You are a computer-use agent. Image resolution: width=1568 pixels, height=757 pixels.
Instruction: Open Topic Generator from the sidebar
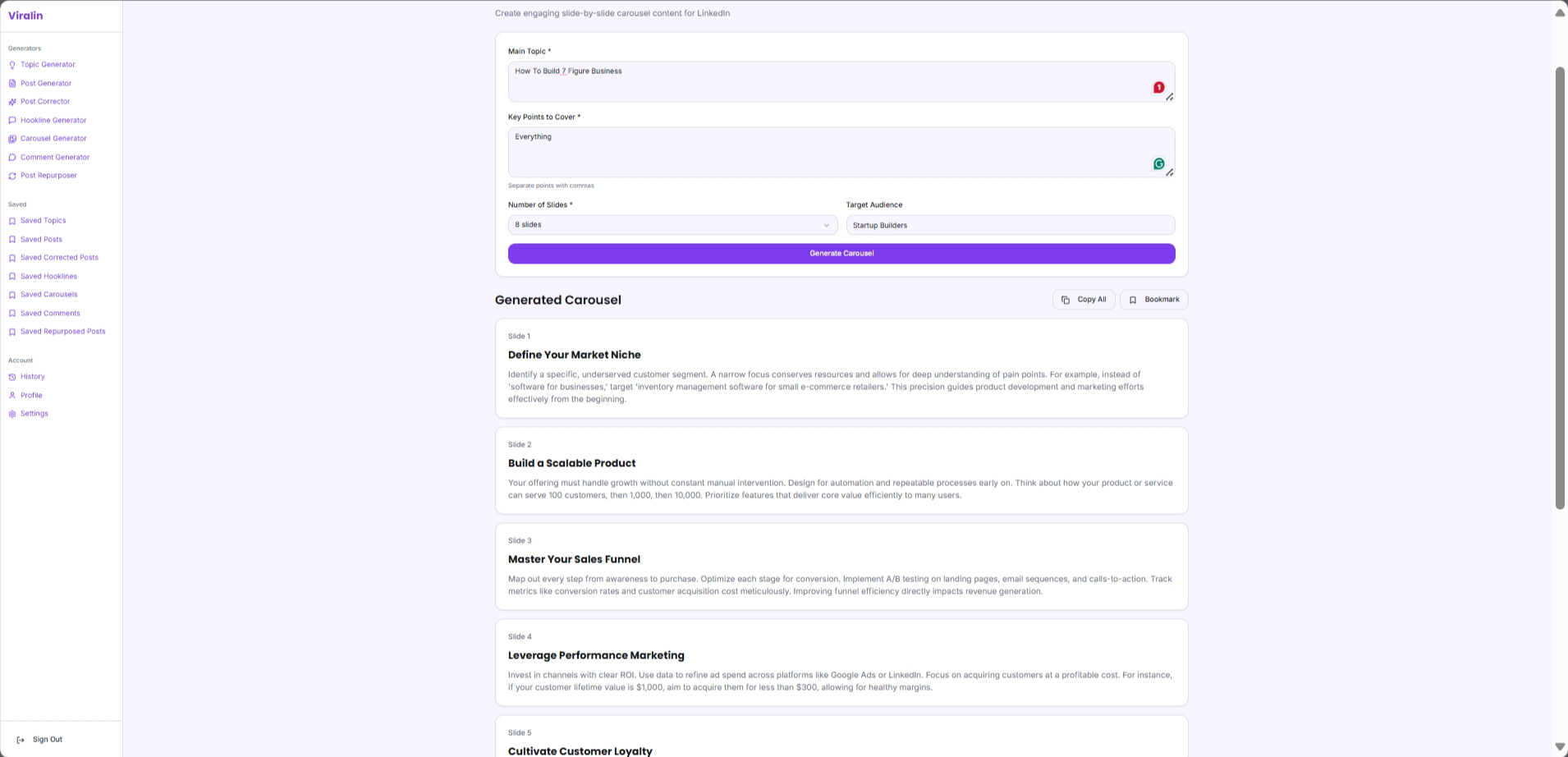(x=48, y=65)
